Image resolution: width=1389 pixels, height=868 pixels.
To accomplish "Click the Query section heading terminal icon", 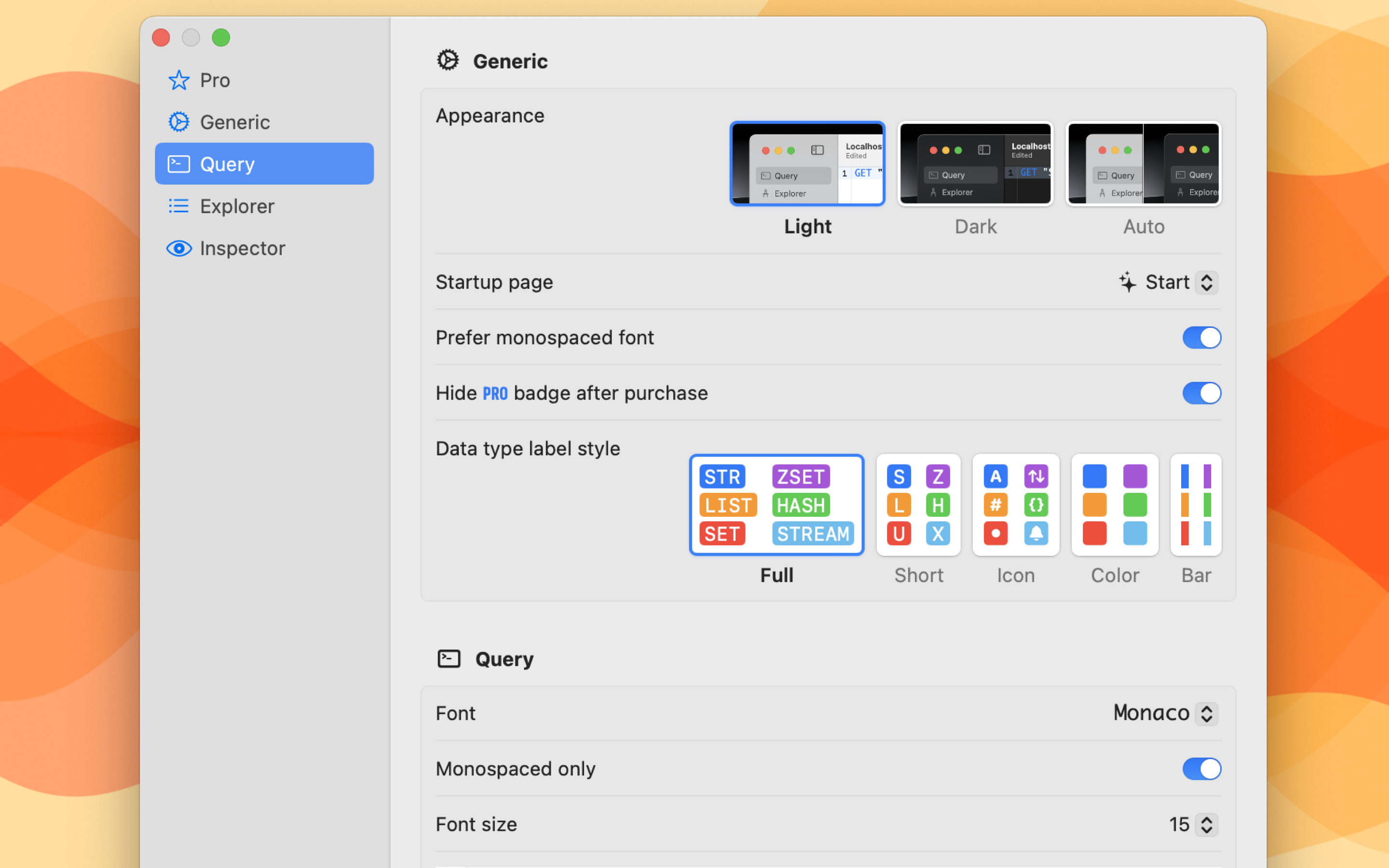I will pyautogui.click(x=449, y=658).
